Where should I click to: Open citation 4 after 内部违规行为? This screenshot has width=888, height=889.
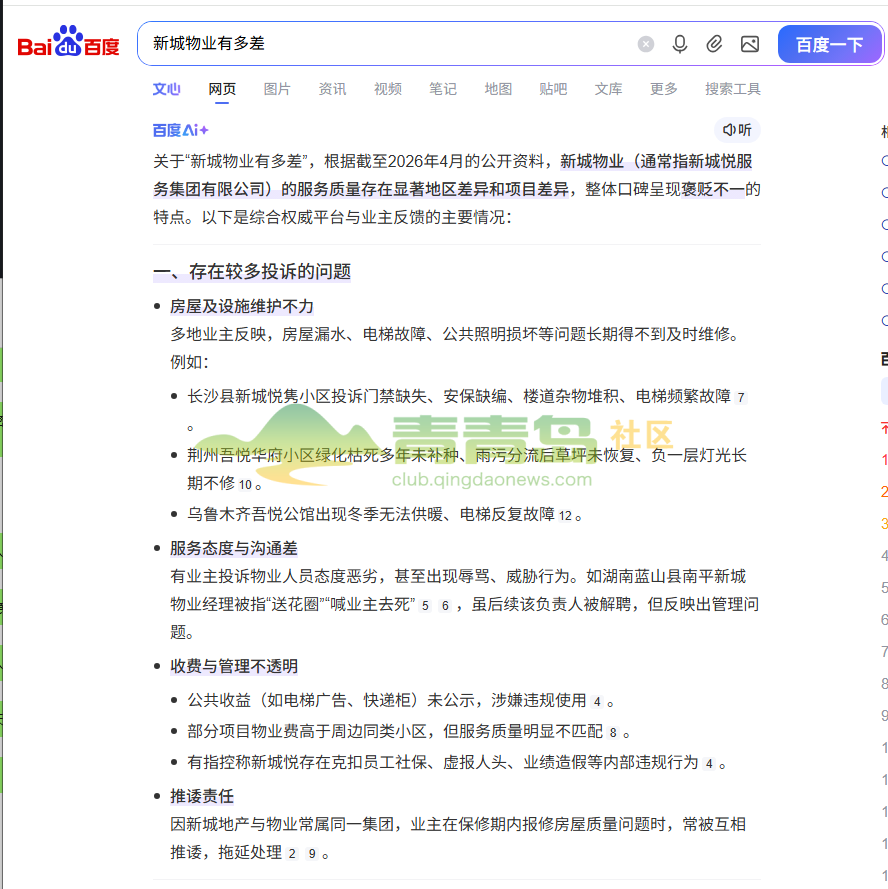709,764
